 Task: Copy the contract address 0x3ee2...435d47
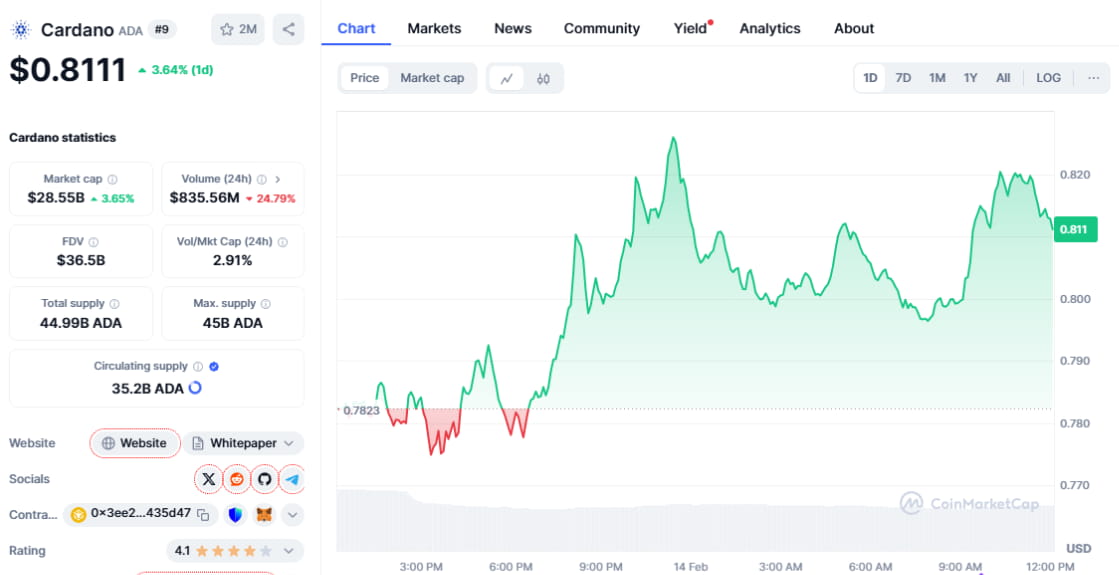click(x=203, y=515)
